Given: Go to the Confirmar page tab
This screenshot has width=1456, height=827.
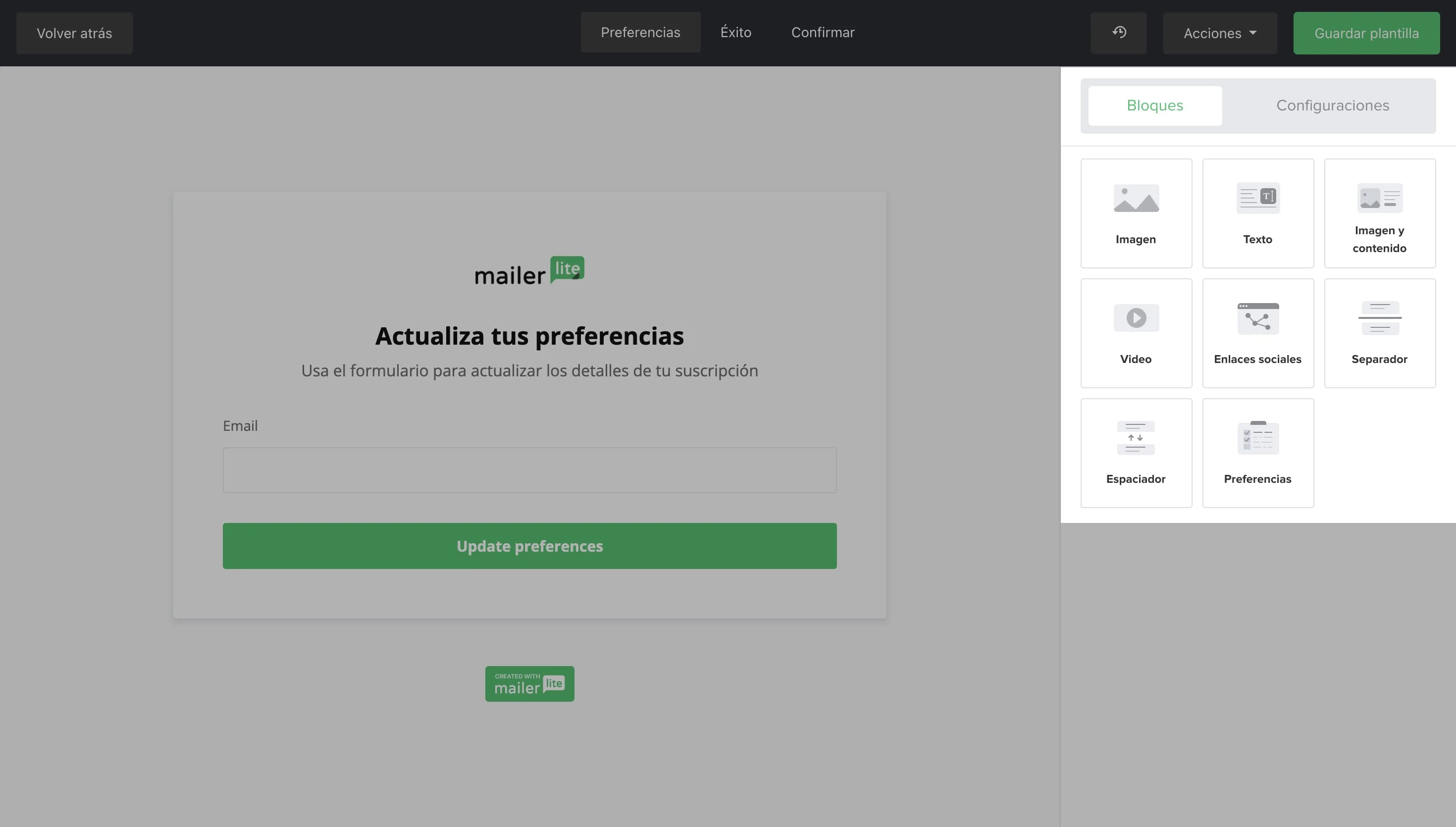Looking at the screenshot, I should (822, 32).
